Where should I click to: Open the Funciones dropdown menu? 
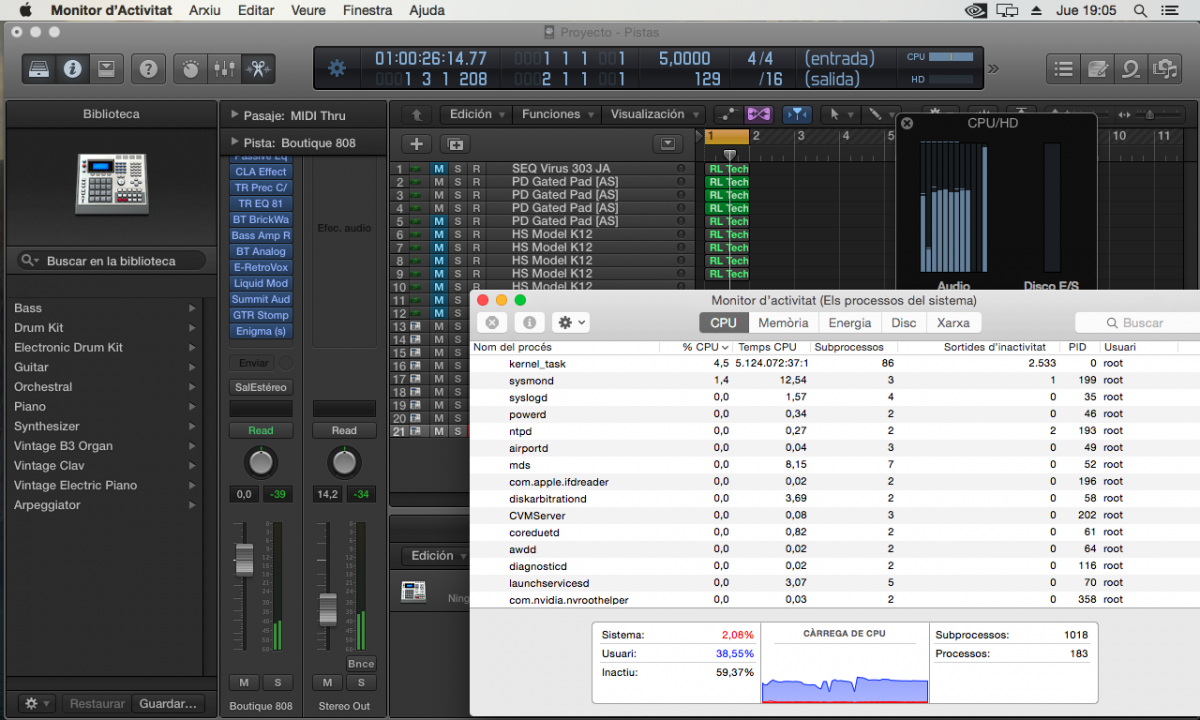coord(557,115)
